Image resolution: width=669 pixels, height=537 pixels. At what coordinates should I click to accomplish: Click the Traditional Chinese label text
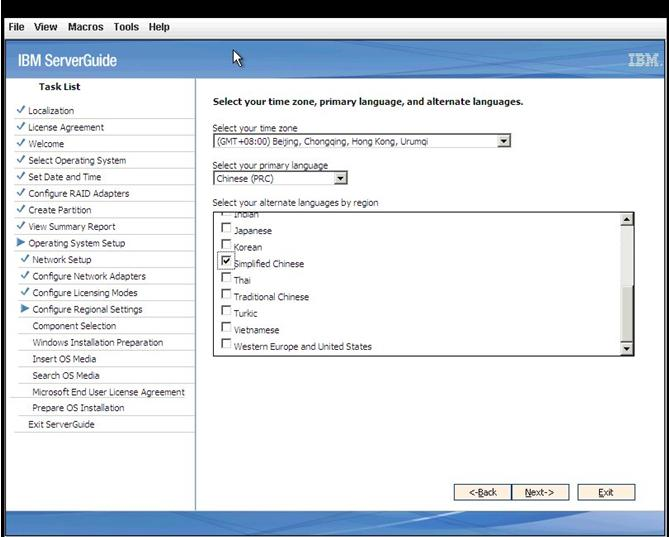pyautogui.click(x=271, y=297)
